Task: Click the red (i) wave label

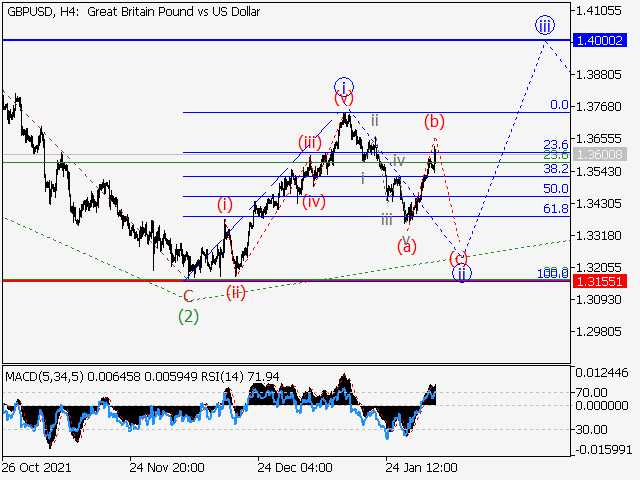Action: point(224,204)
